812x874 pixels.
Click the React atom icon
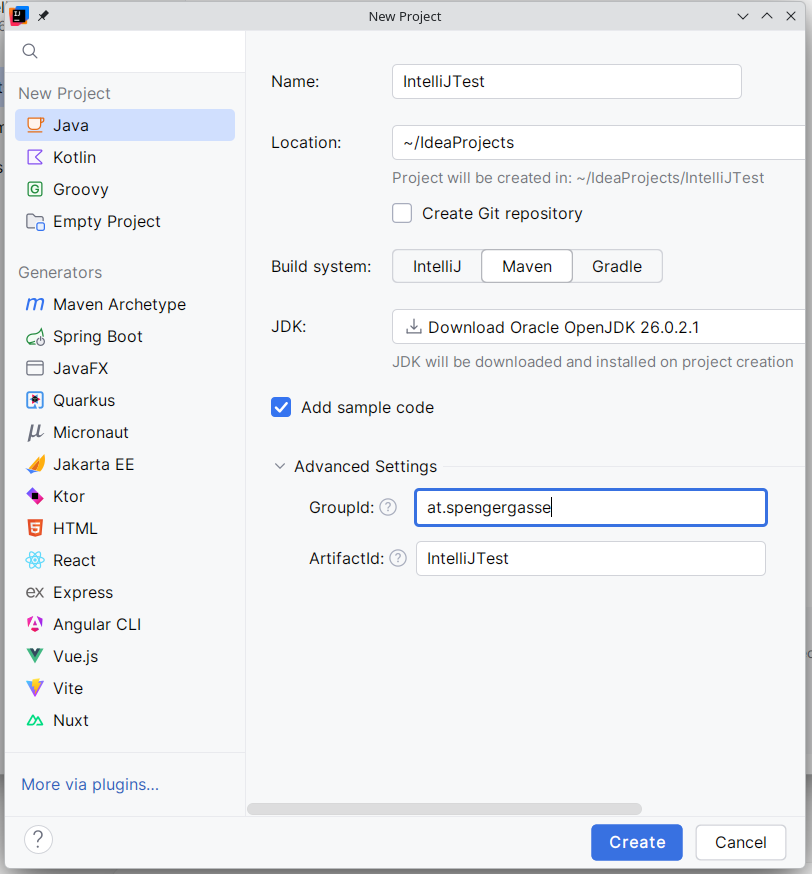click(35, 560)
